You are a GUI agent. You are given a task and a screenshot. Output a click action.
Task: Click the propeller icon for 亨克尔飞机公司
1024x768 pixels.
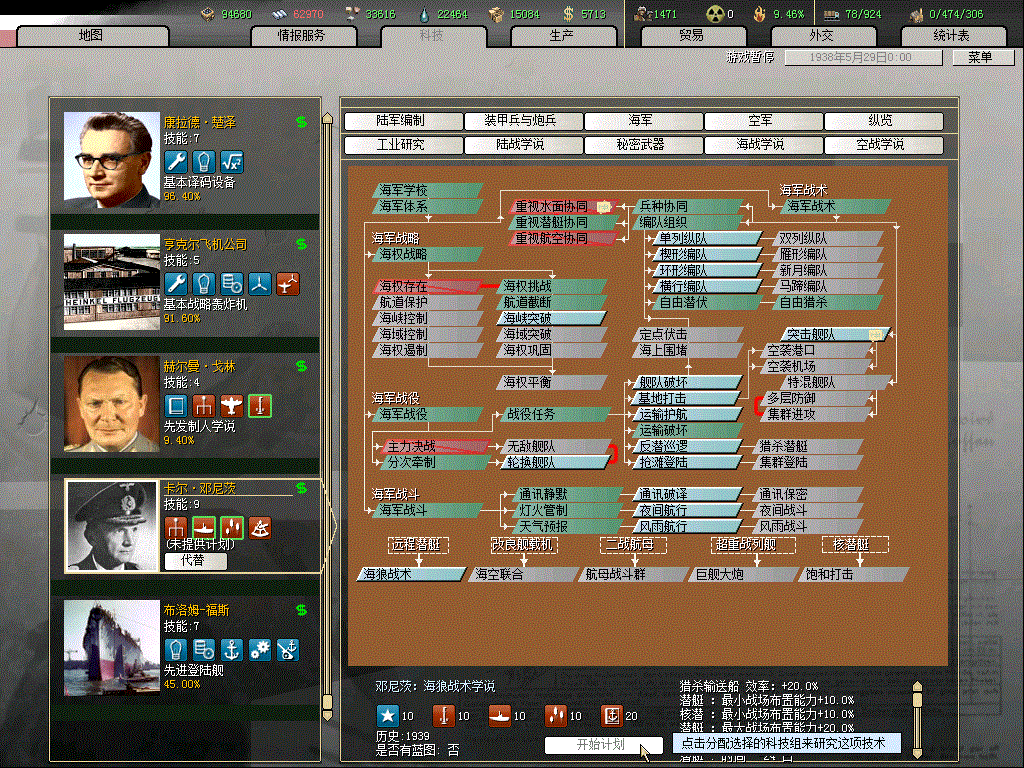click(x=260, y=284)
